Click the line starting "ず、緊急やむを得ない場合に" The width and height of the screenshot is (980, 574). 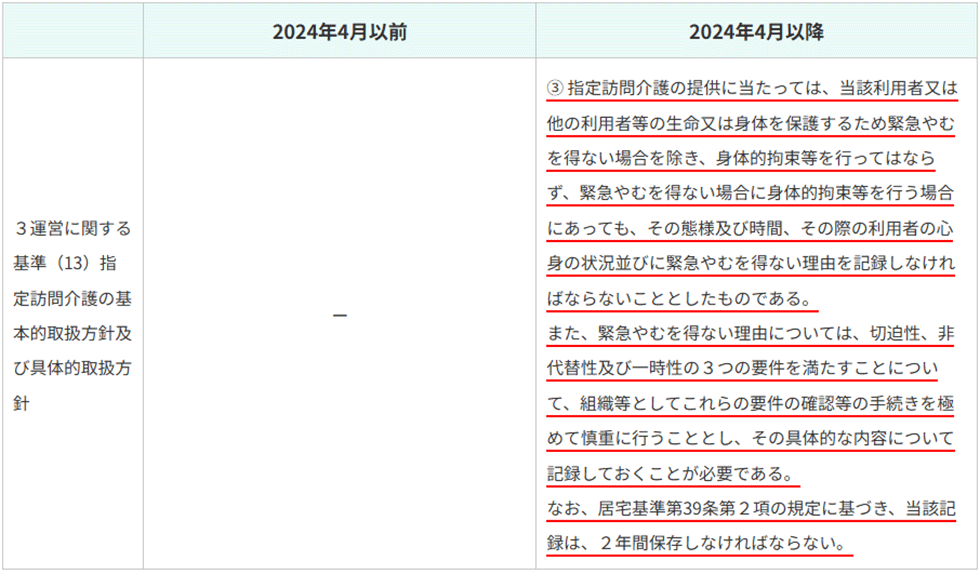click(751, 193)
